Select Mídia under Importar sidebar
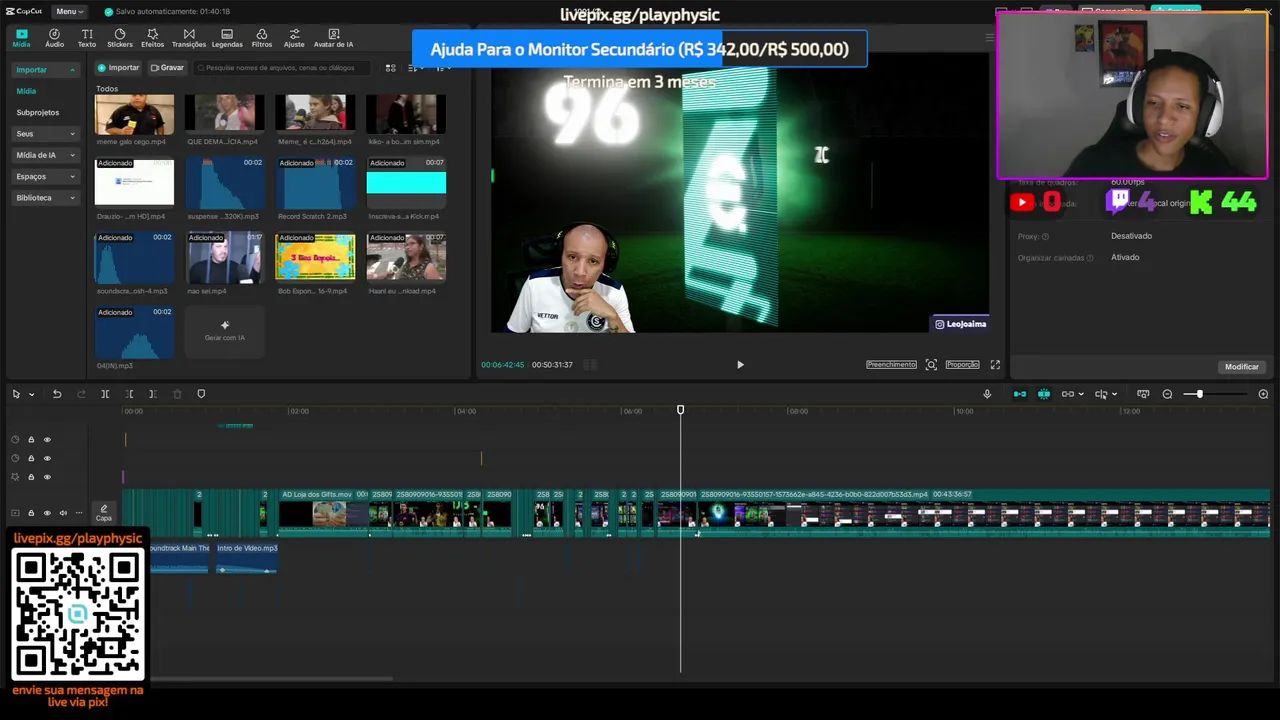Screen dimensions: 1280x720 (26, 91)
